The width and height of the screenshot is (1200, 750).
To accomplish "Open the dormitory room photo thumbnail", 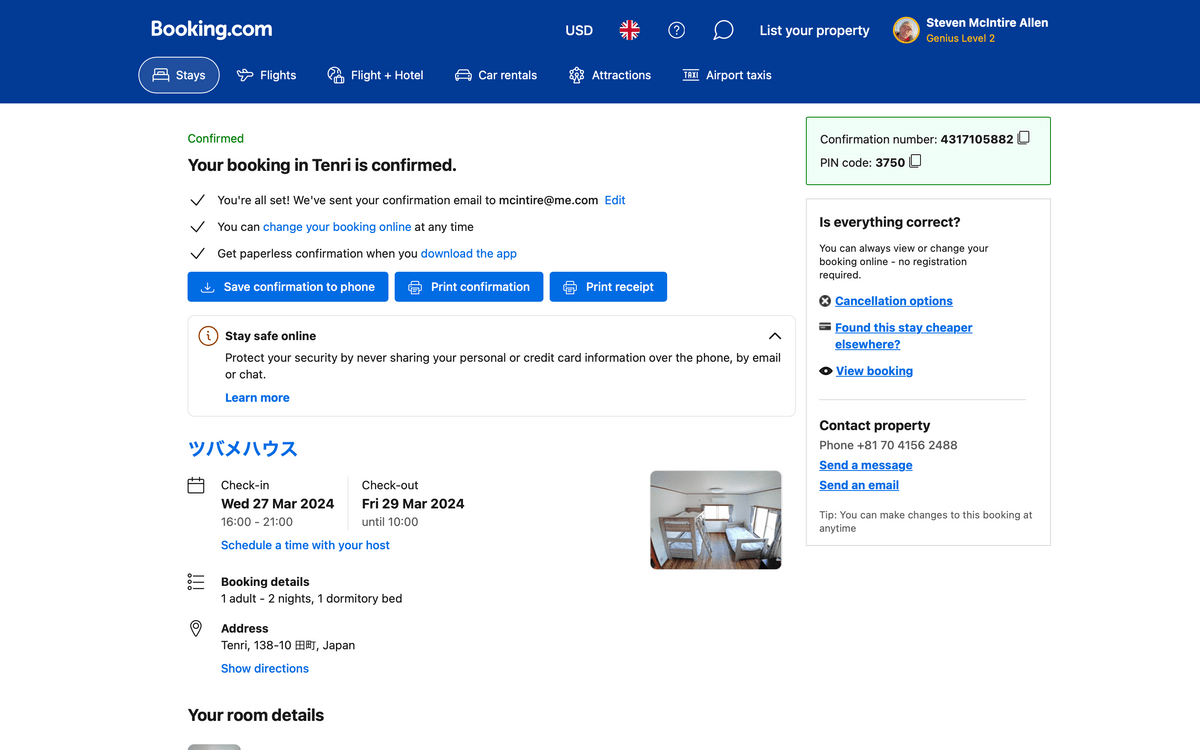I will [x=716, y=520].
